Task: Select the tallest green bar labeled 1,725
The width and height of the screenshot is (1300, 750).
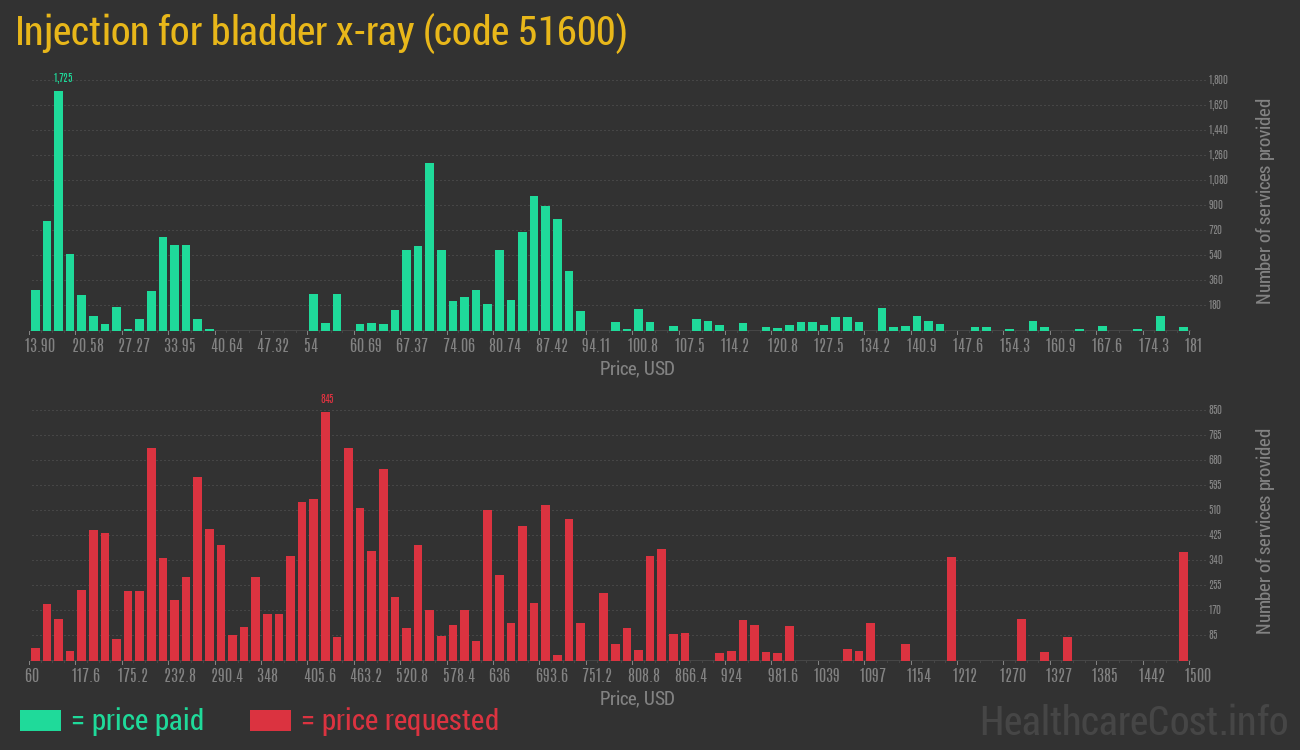Action: 58,210
